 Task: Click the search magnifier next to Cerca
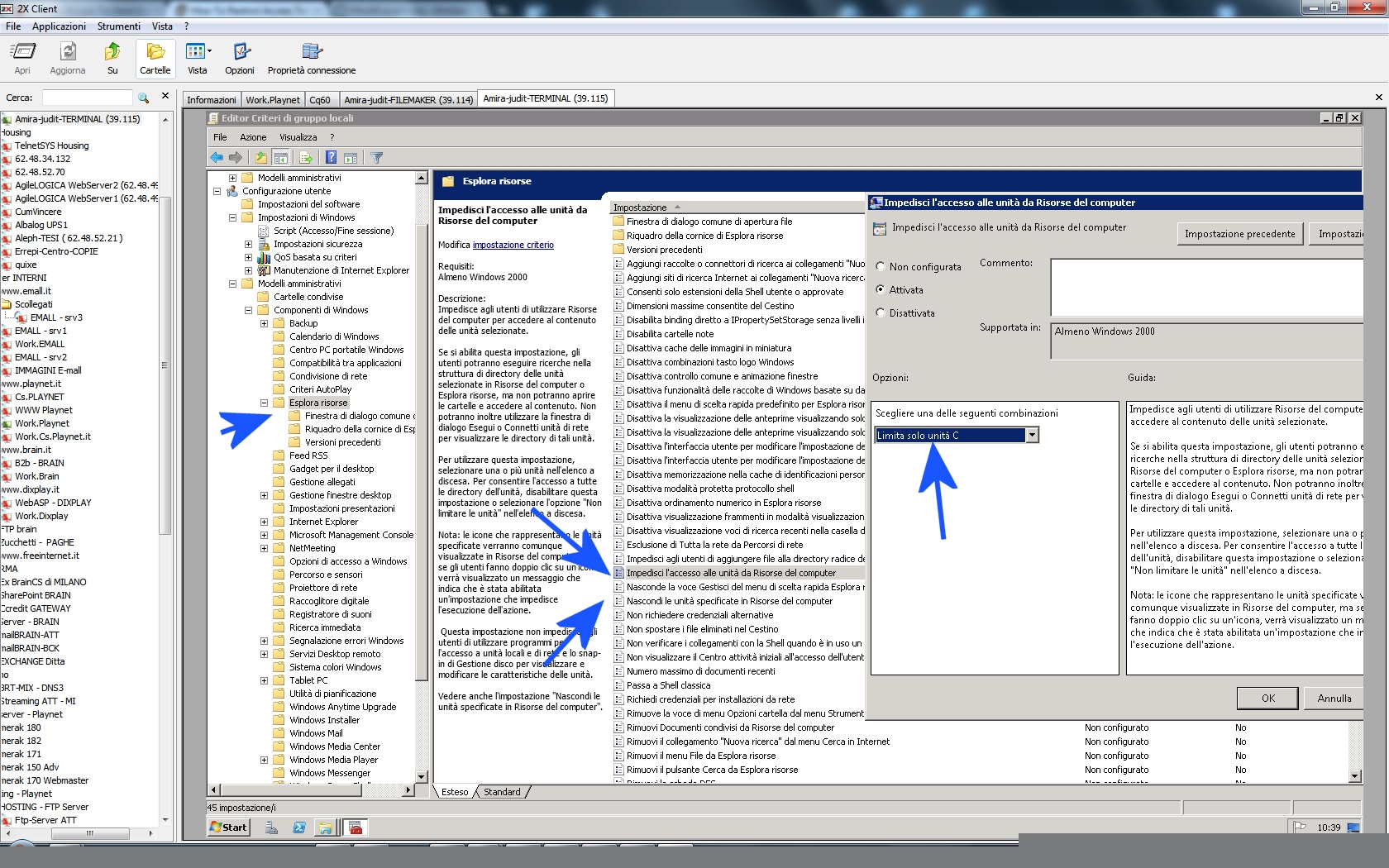tap(143, 98)
